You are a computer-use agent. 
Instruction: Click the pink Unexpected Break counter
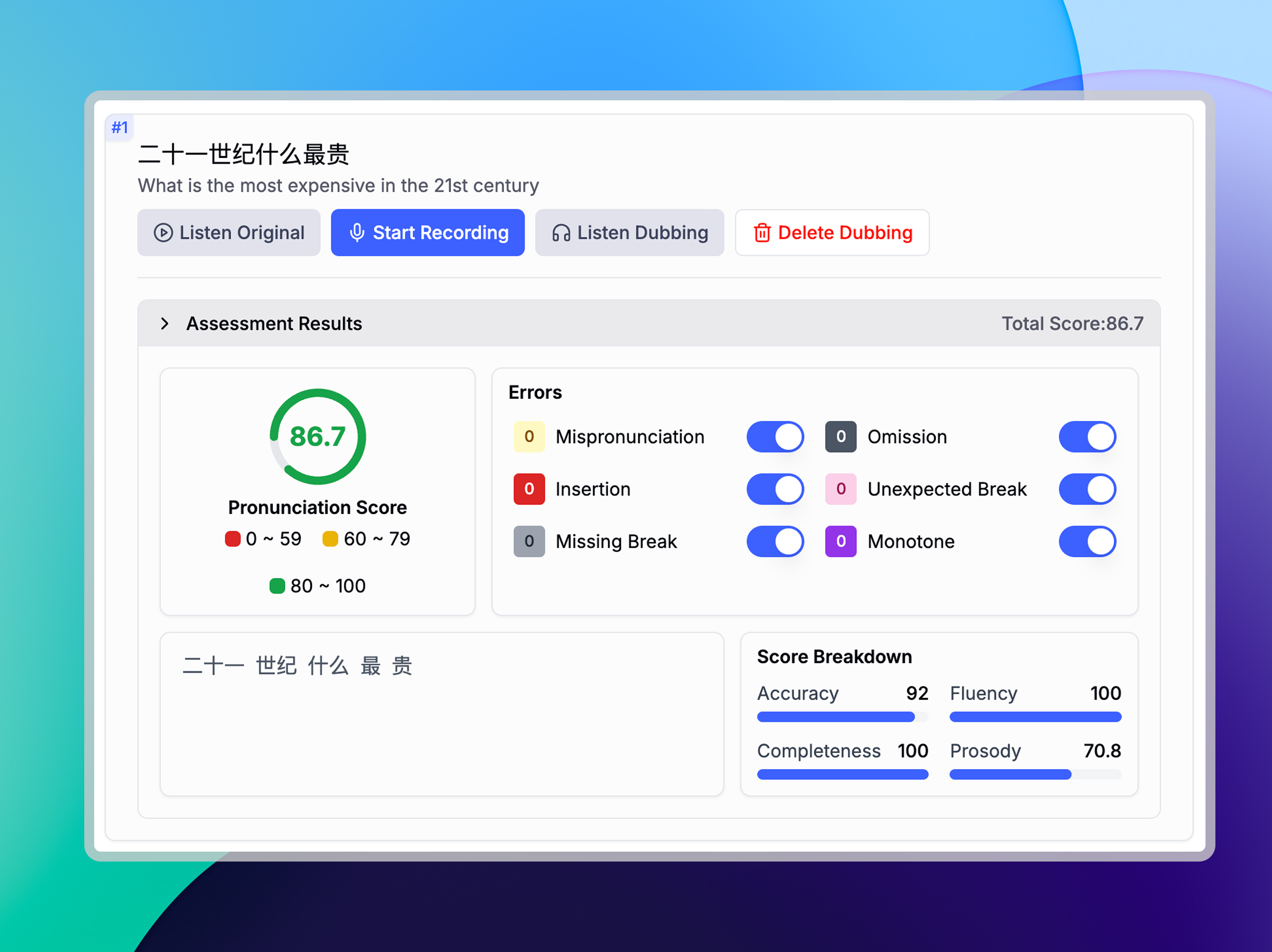click(x=840, y=489)
